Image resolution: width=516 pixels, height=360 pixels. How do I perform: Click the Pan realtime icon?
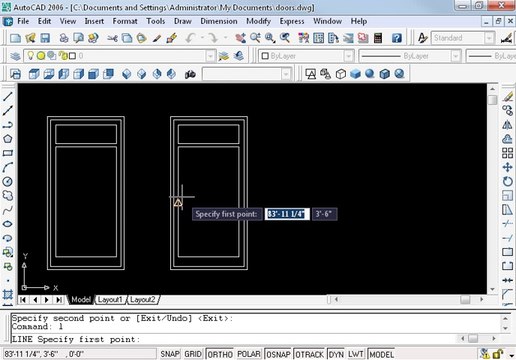point(240,38)
